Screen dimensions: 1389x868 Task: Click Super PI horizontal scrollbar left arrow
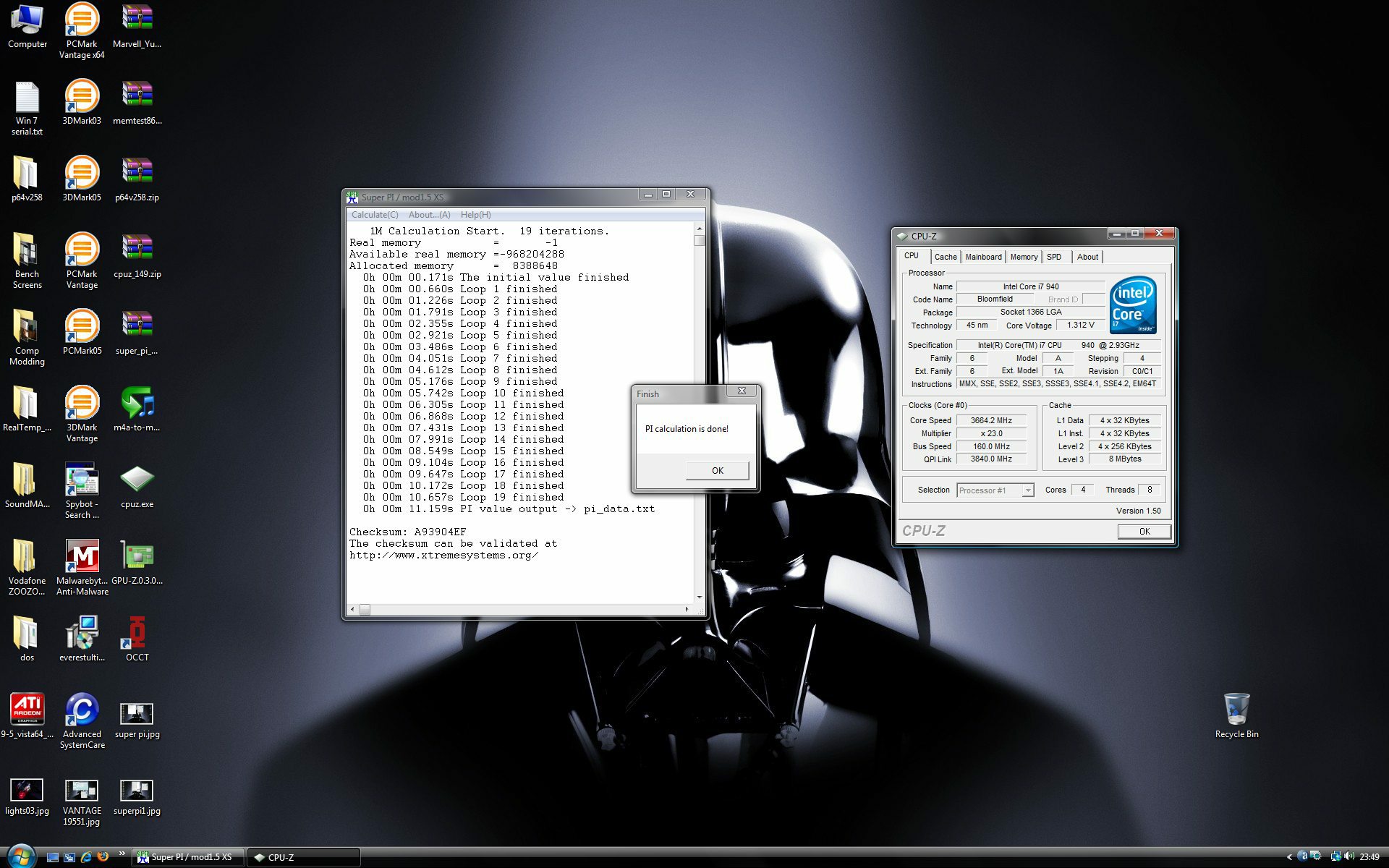352,609
